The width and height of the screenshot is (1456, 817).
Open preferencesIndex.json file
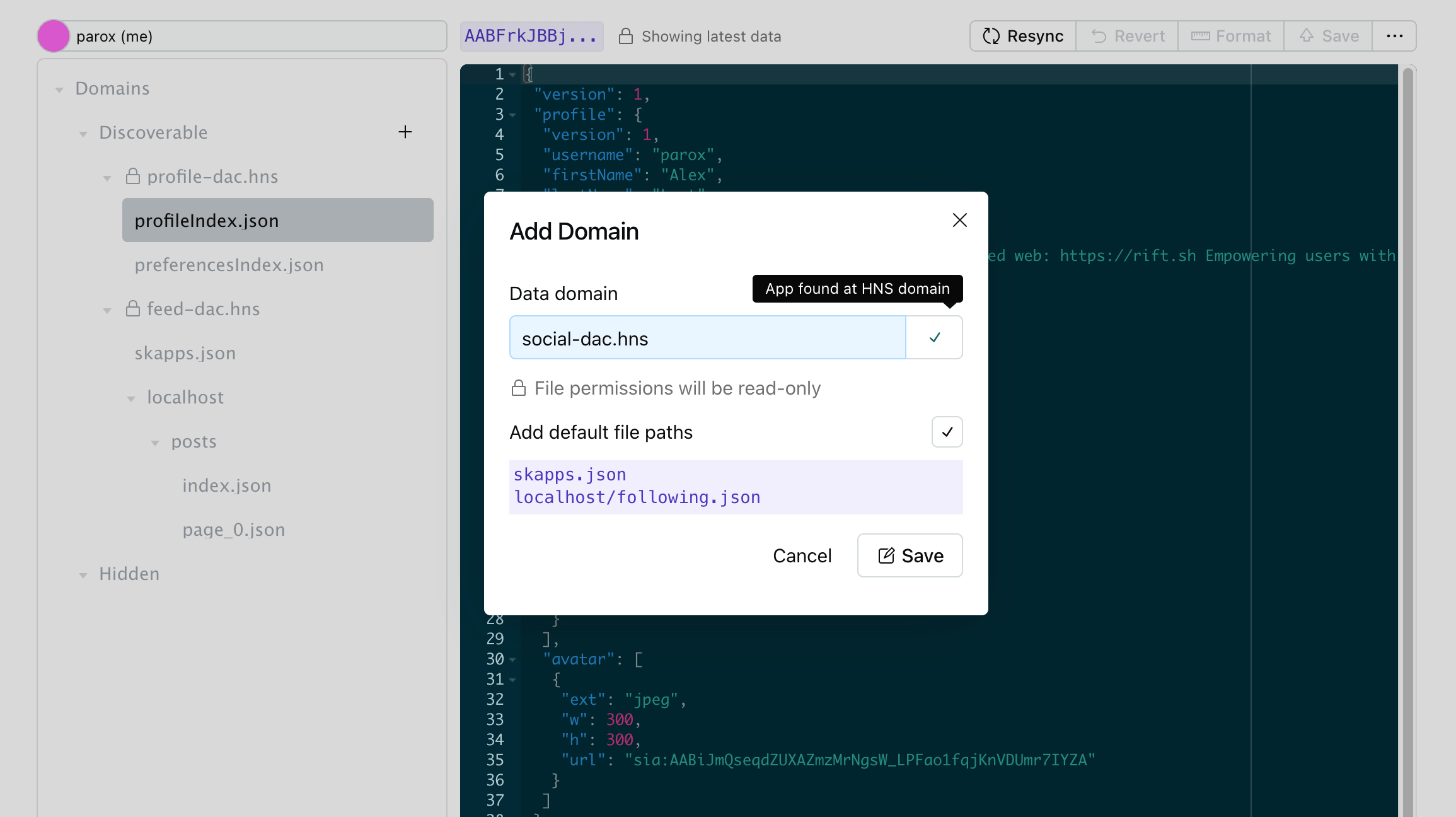click(229, 265)
